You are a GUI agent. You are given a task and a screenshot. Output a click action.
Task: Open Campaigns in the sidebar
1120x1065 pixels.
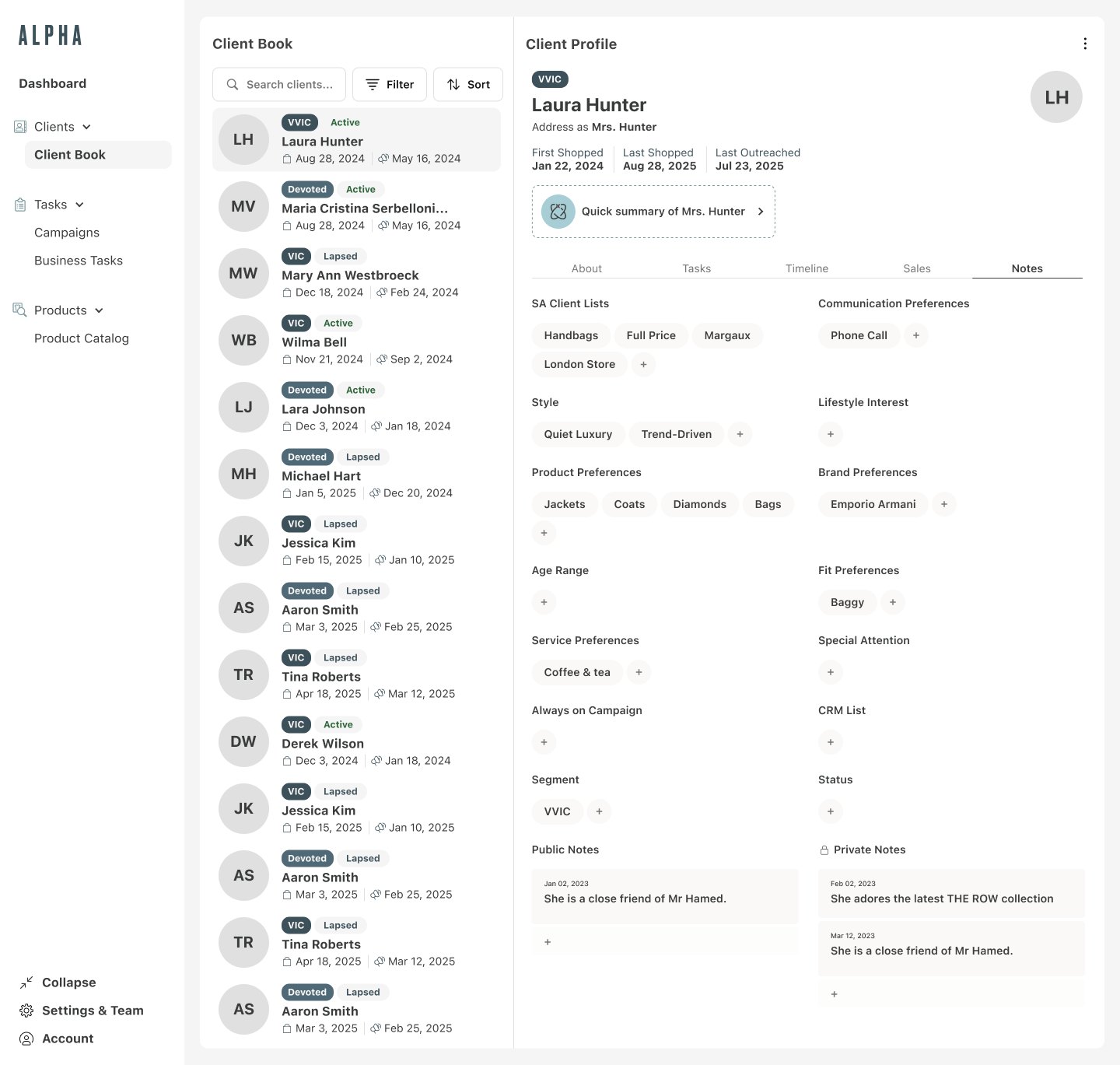(67, 233)
